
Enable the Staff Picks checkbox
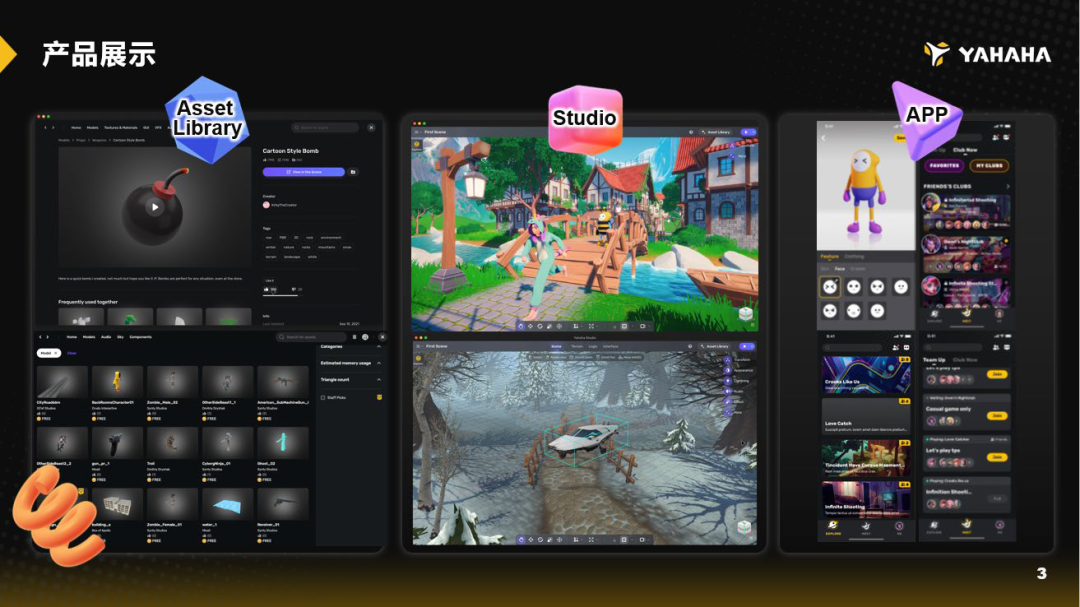click(x=323, y=398)
